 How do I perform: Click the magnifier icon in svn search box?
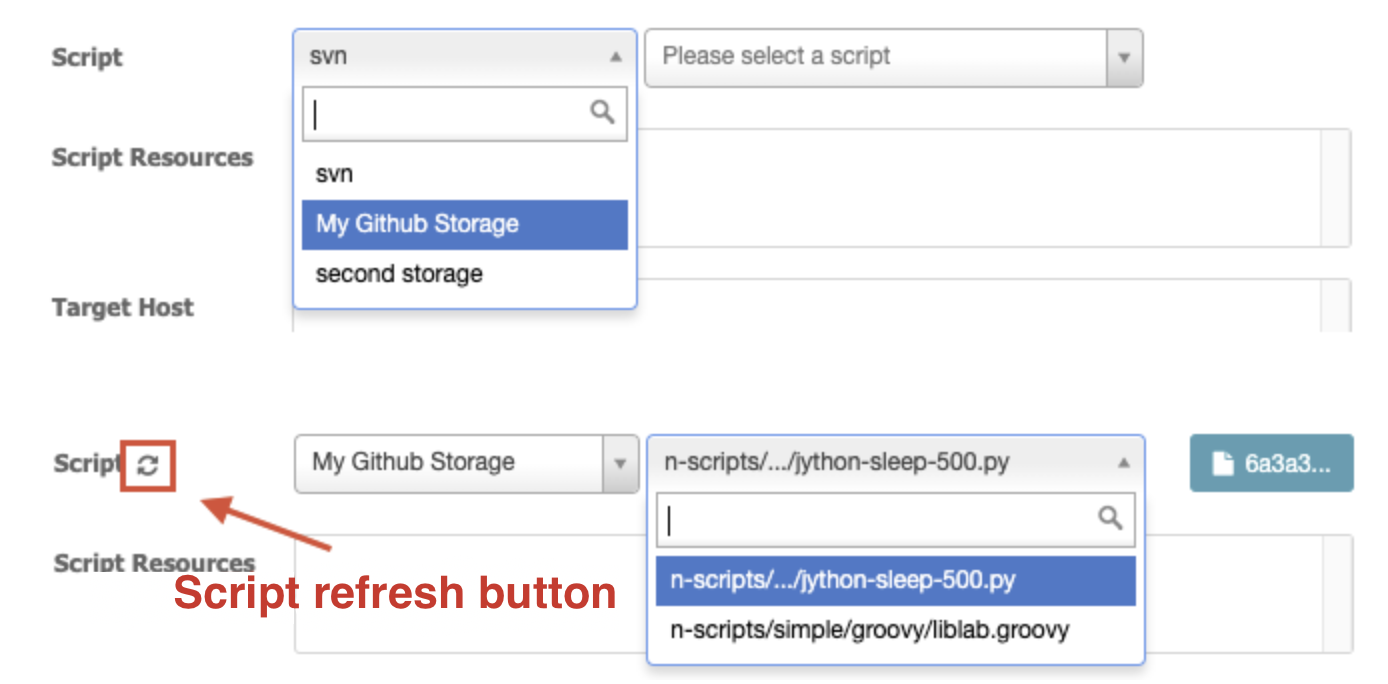click(x=602, y=112)
